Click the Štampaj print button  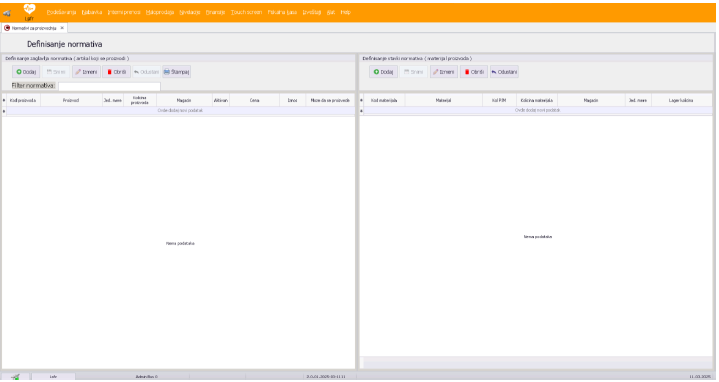177,72
